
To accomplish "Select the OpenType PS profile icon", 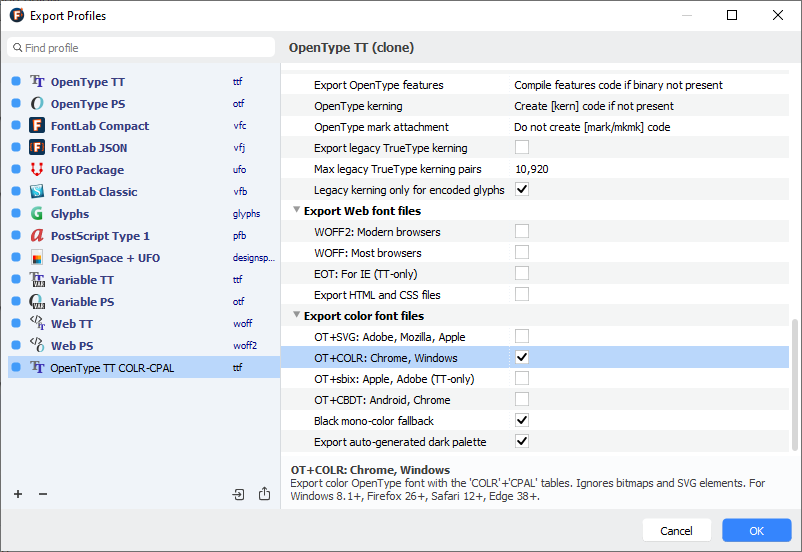I will pyautogui.click(x=37, y=103).
